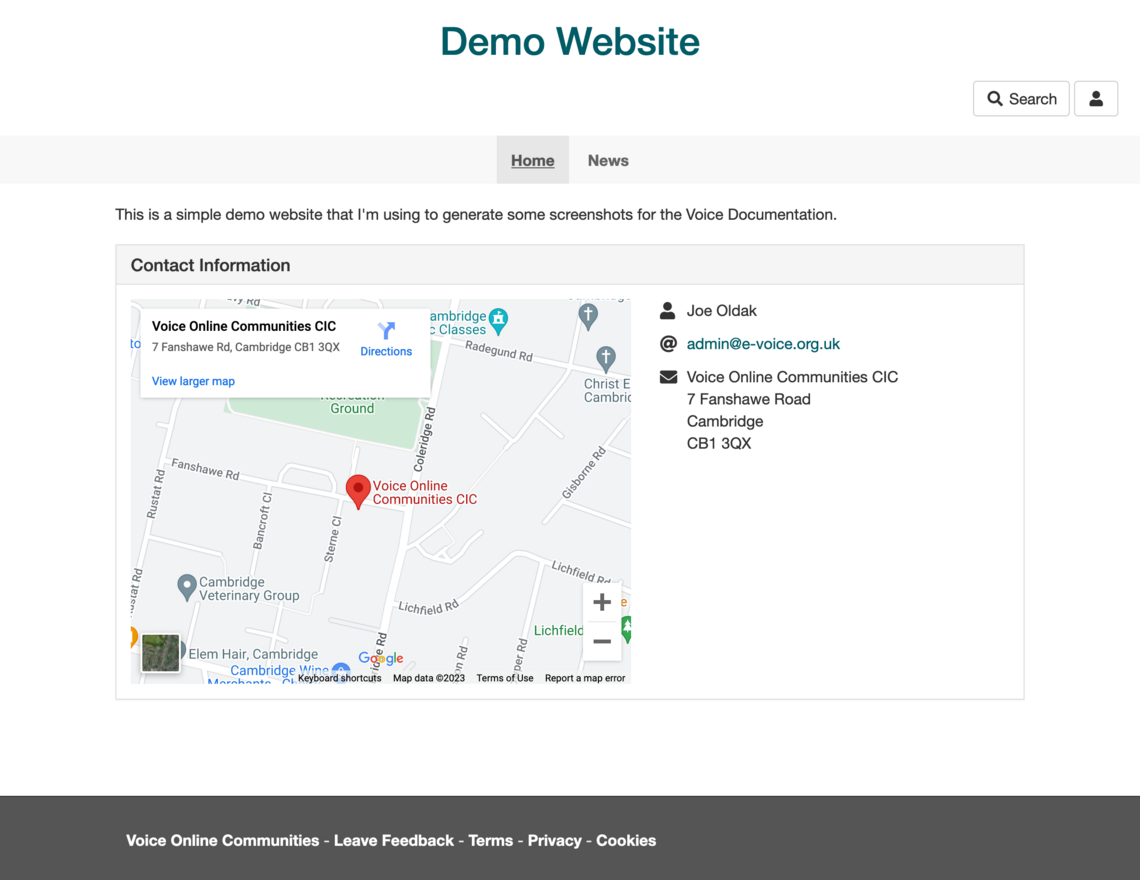Click the person icon next to Joe Oldak
1140x880 pixels.
coord(667,310)
